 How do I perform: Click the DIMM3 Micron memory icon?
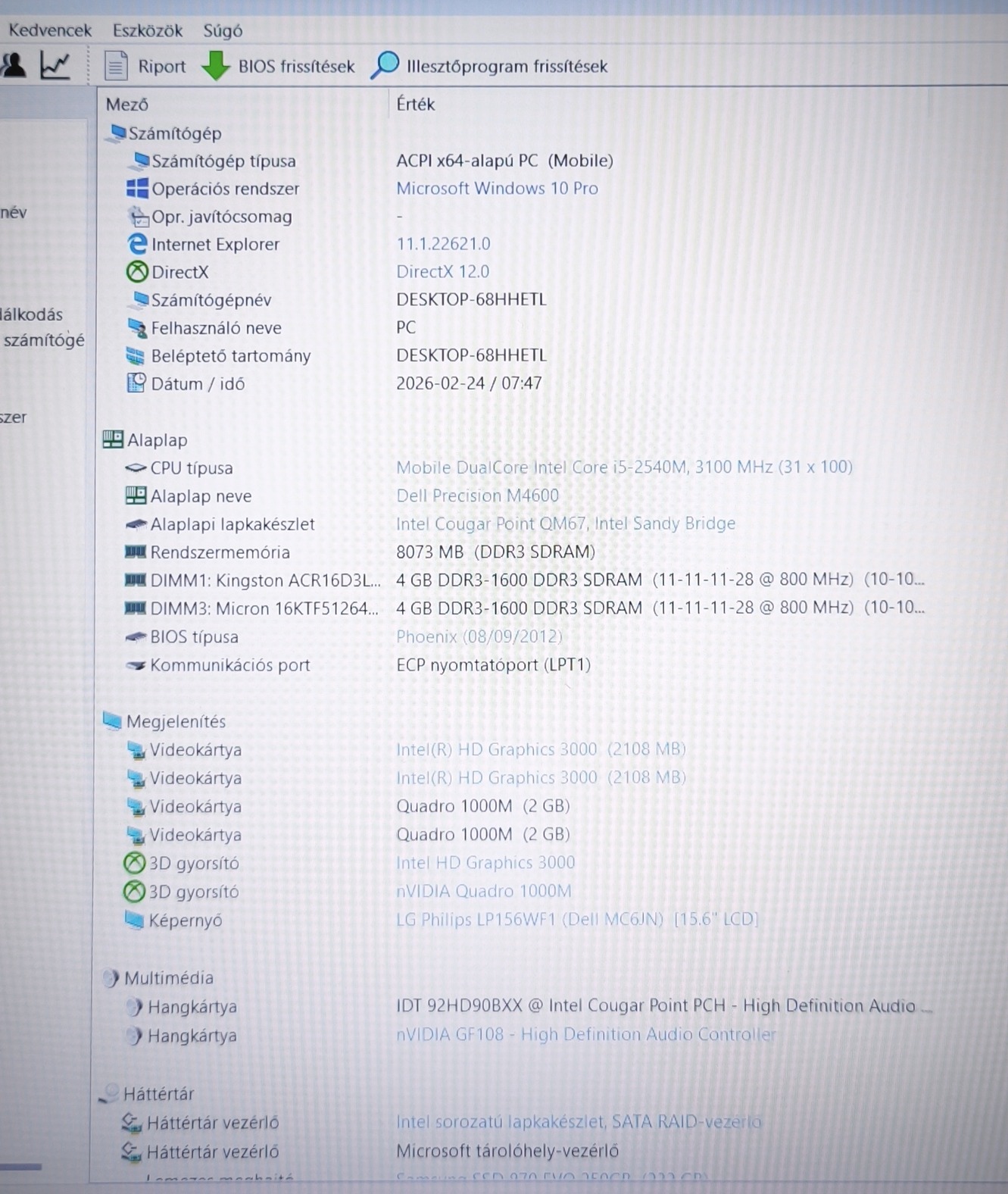click(135, 608)
